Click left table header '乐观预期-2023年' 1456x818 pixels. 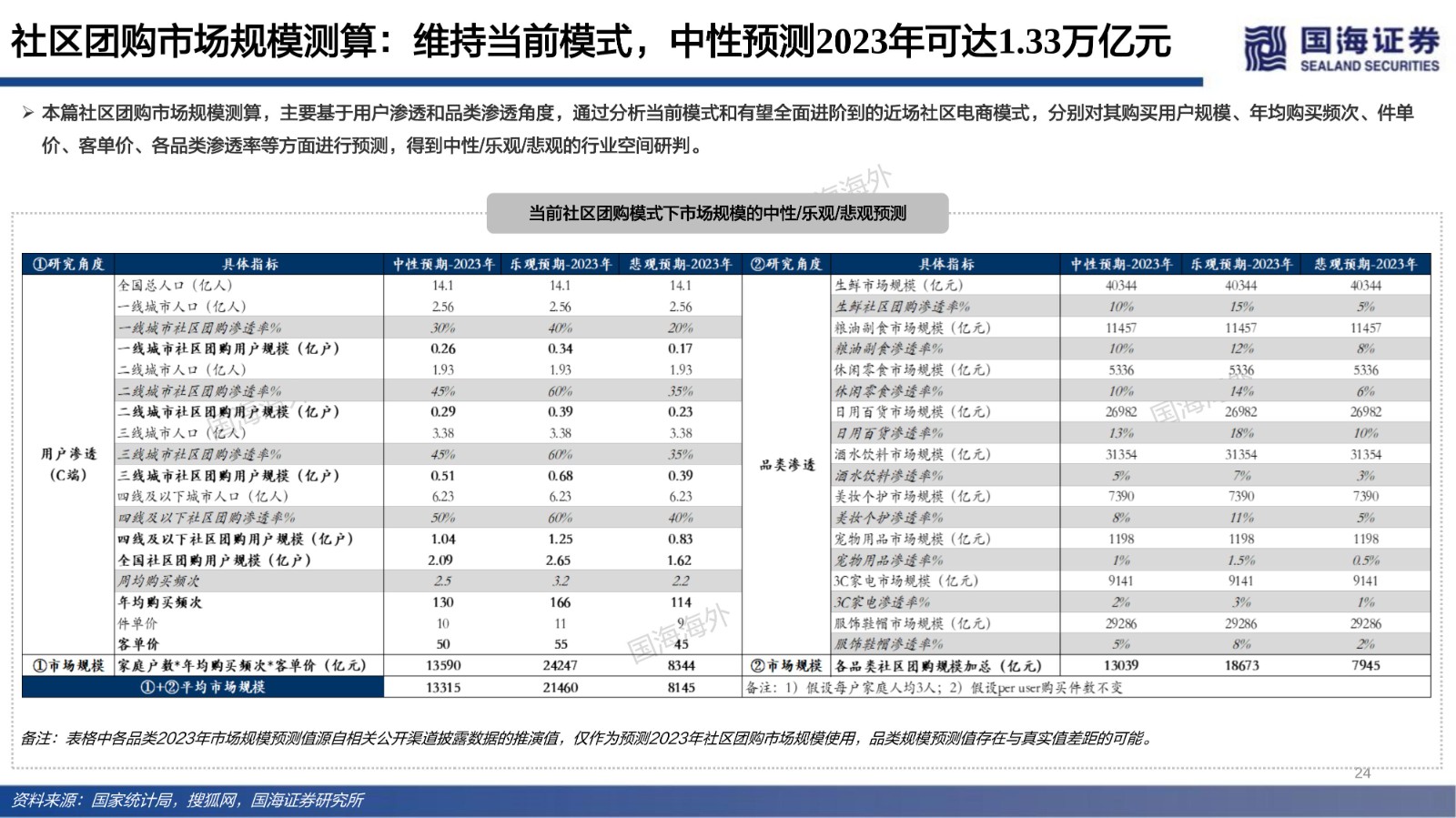(561, 264)
